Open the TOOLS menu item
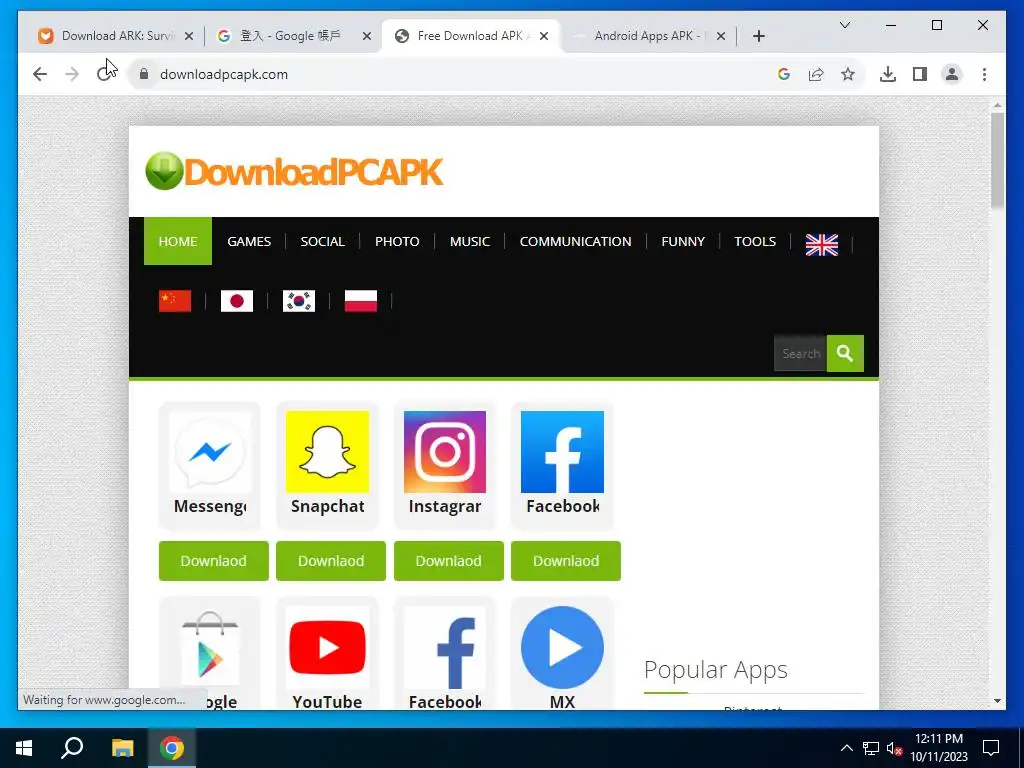 click(755, 241)
